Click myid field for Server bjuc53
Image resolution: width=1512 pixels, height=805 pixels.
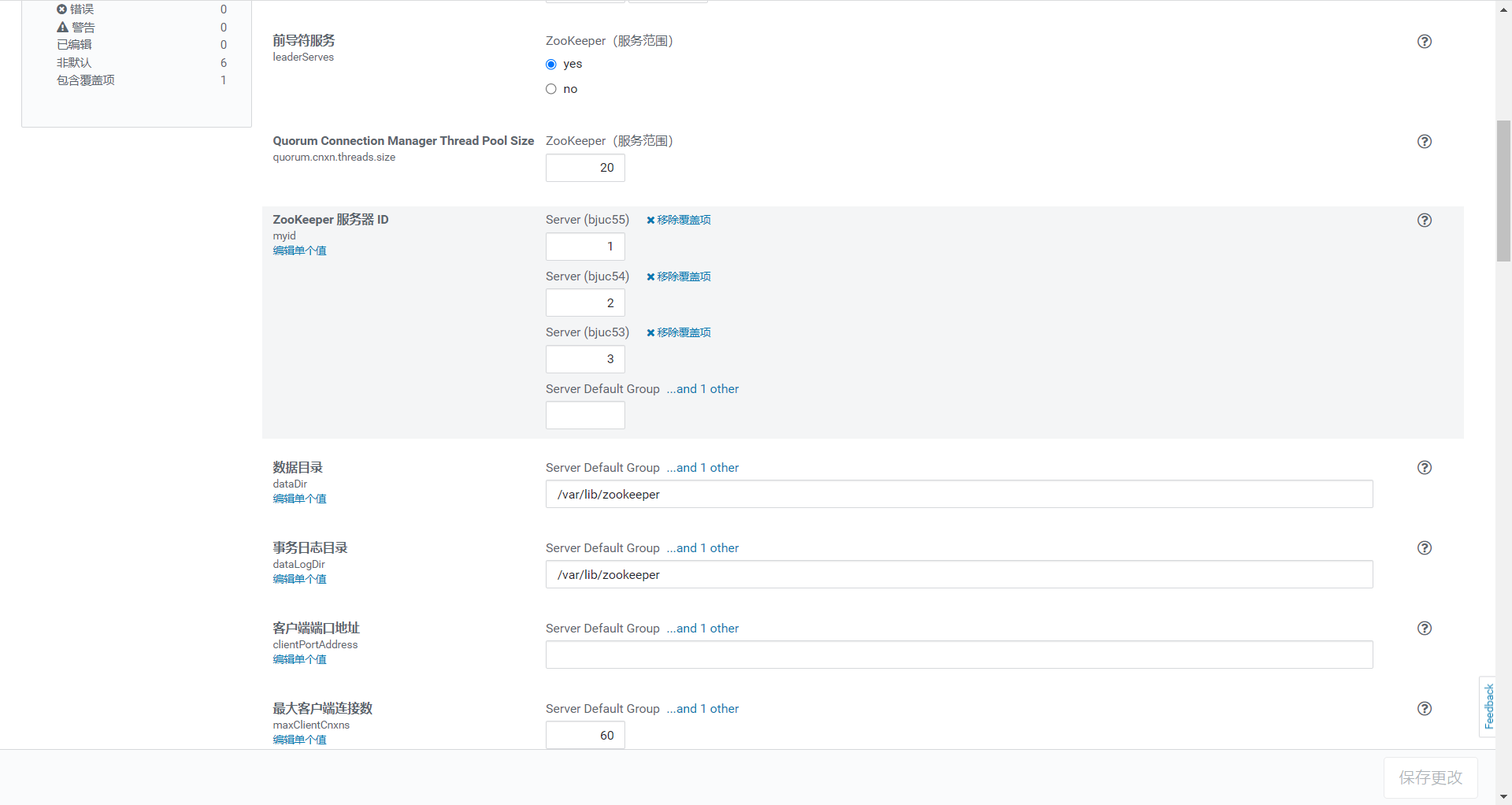[585, 359]
